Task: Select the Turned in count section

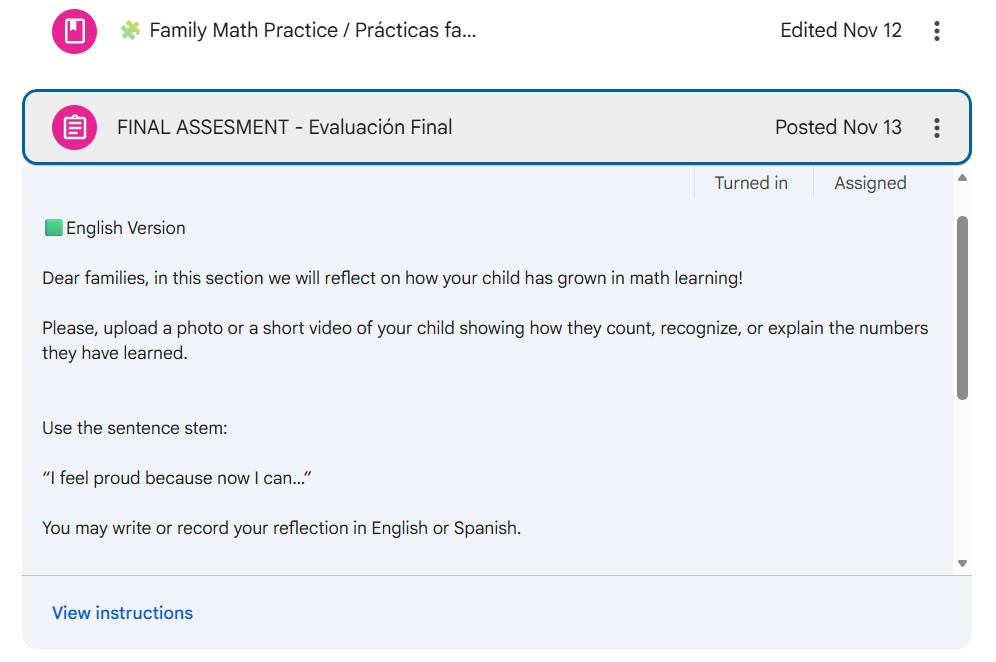Action: [751, 183]
